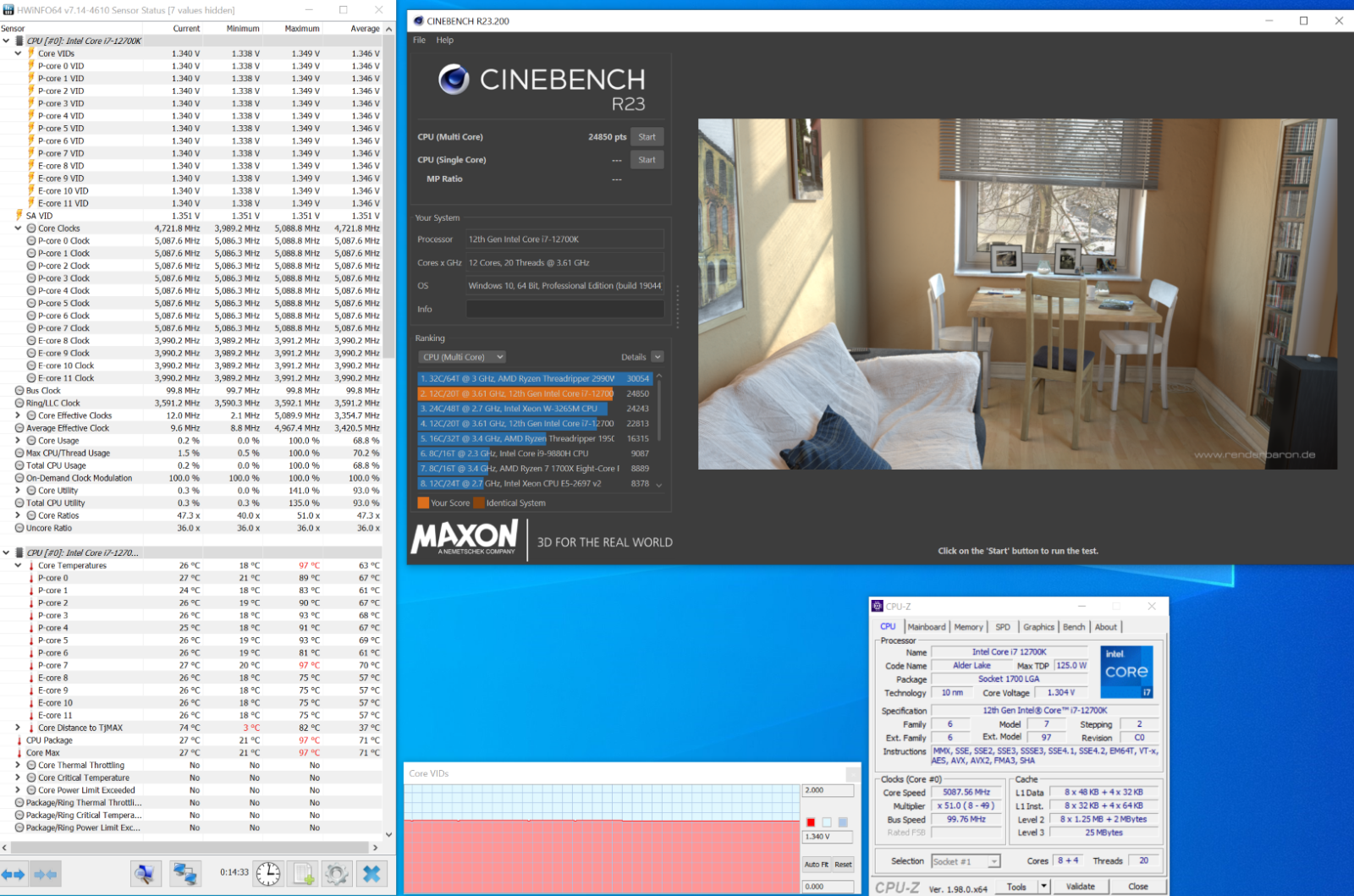This screenshot has width=1354, height=896.
Task: Expand the Core Usage group
Action: pos(19,441)
